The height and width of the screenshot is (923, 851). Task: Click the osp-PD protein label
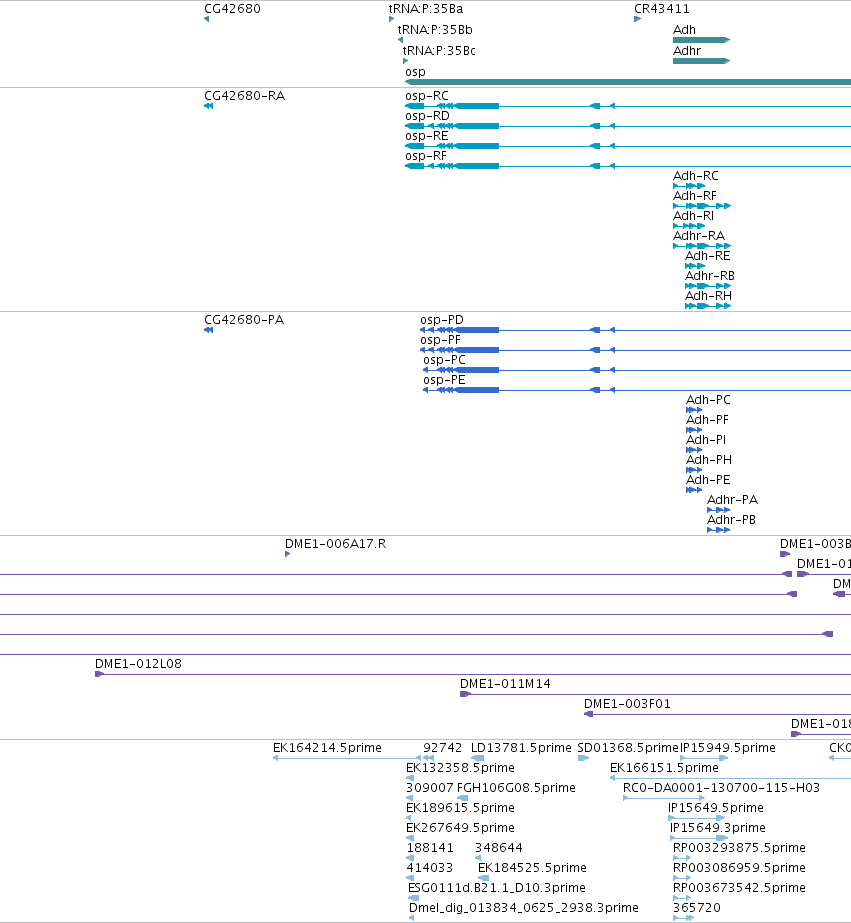click(442, 320)
